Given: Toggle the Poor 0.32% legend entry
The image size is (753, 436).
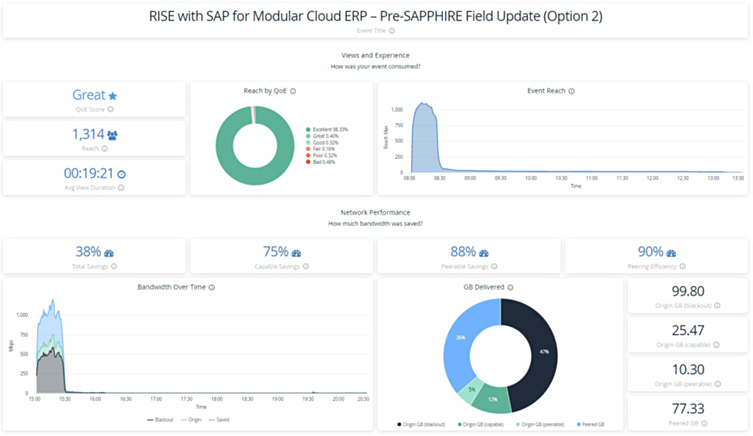Looking at the screenshot, I should coord(321,156).
